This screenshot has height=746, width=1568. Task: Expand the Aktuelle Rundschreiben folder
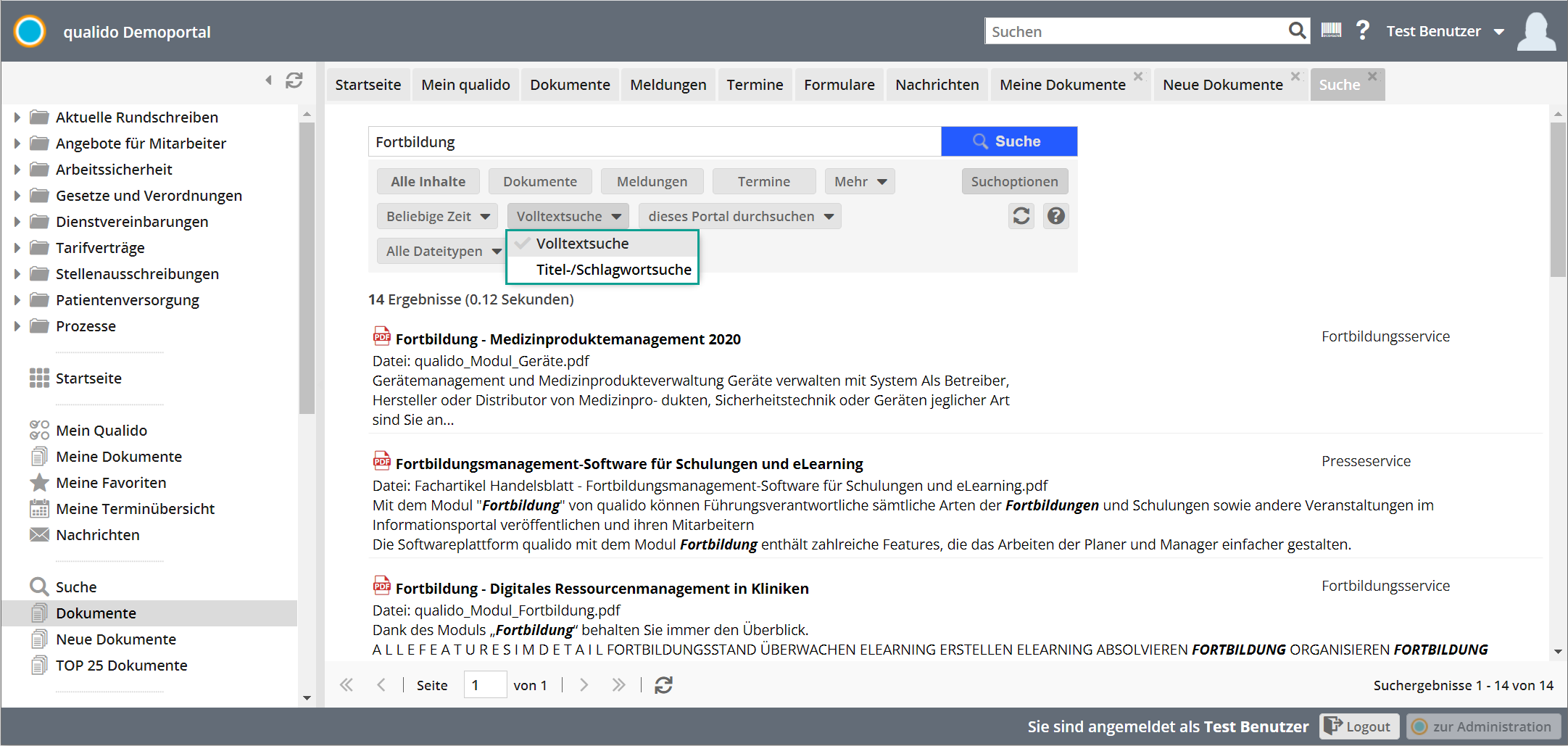pos(17,117)
